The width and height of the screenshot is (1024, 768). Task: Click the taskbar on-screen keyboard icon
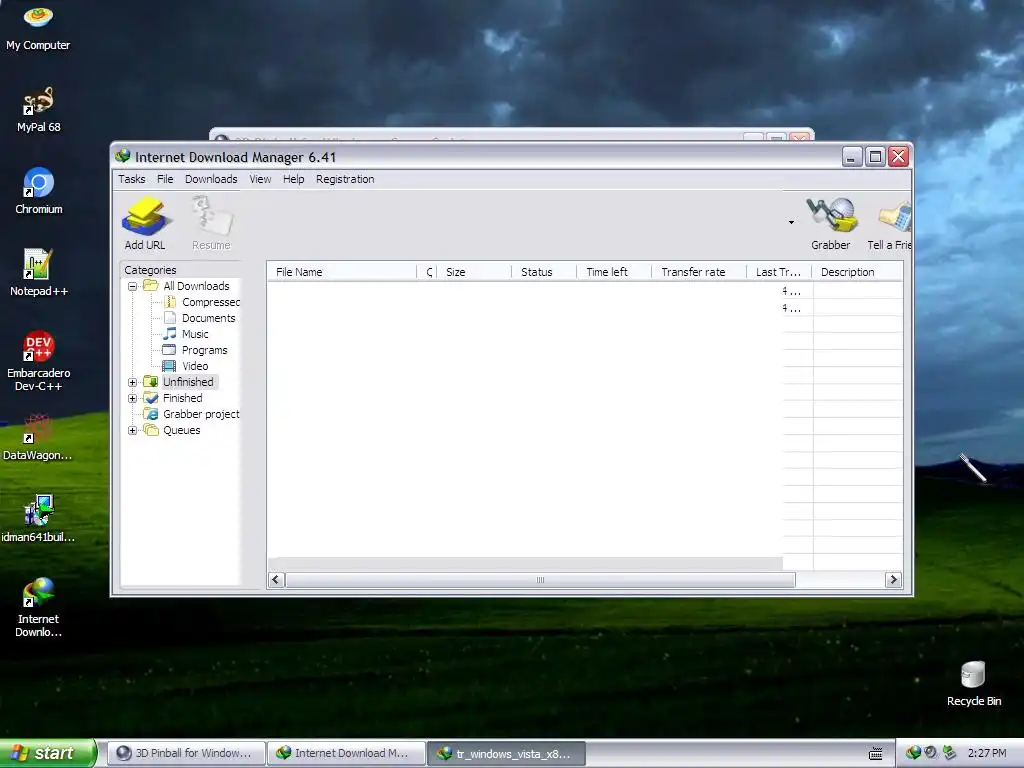point(876,754)
